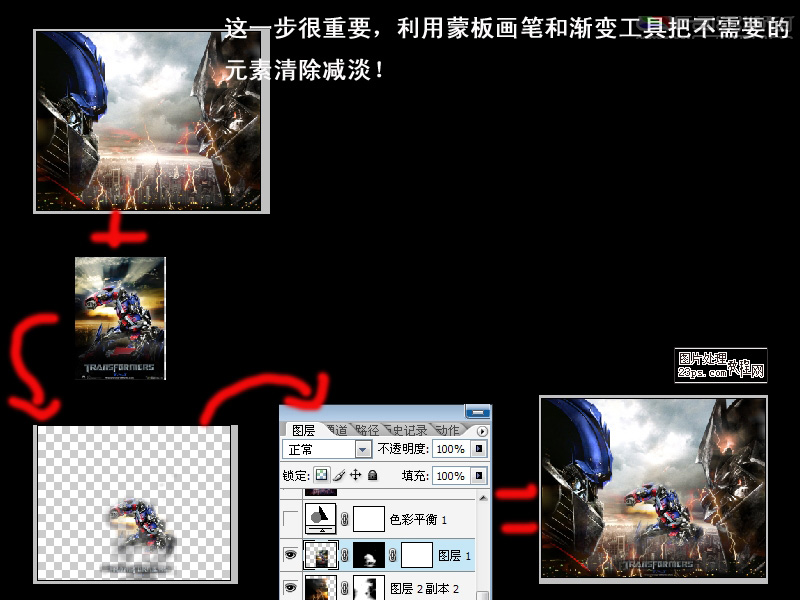Toggle lock image pixels brush icon
Image resolution: width=800 pixels, height=600 pixels.
click(x=339, y=476)
